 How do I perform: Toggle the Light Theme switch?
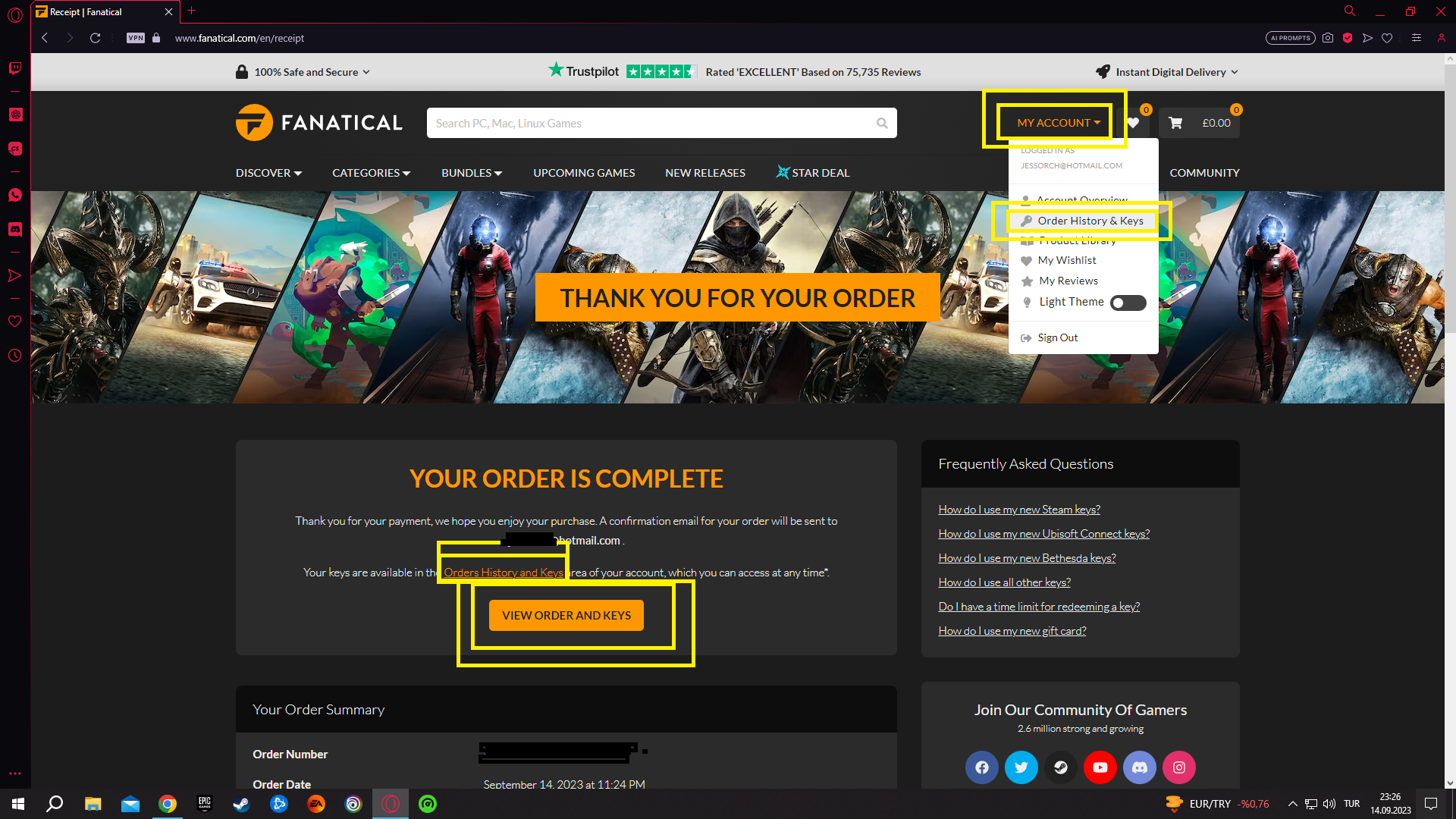click(1128, 303)
